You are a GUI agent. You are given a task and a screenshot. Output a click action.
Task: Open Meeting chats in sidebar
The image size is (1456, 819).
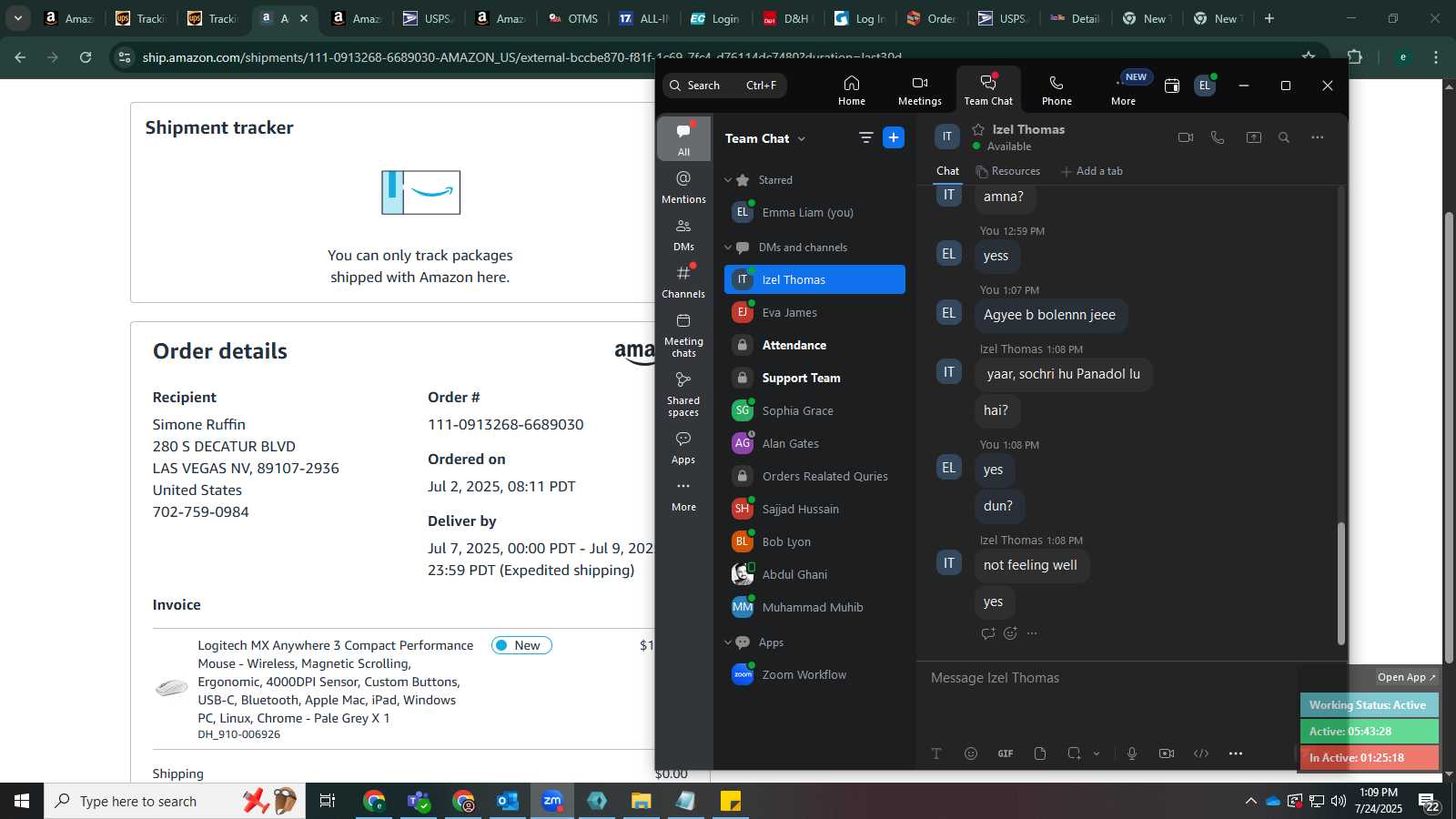pos(683,334)
